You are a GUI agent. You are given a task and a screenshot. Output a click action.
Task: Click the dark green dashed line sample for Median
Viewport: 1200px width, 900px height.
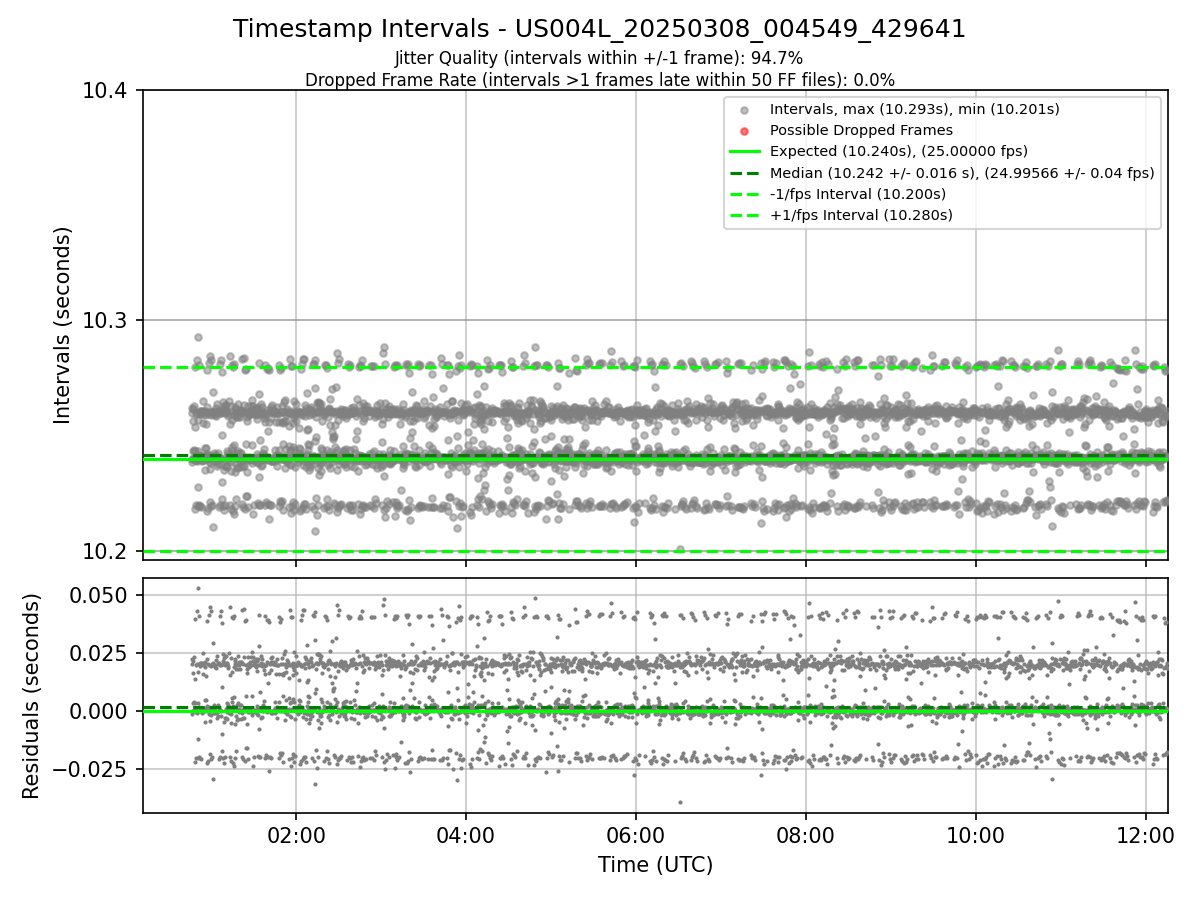click(x=743, y=173)
